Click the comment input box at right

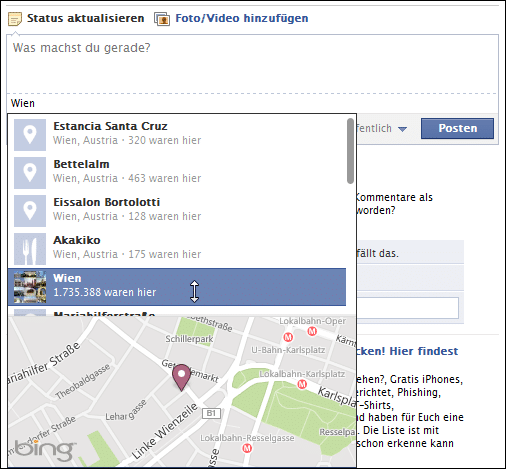coord(408,308)
